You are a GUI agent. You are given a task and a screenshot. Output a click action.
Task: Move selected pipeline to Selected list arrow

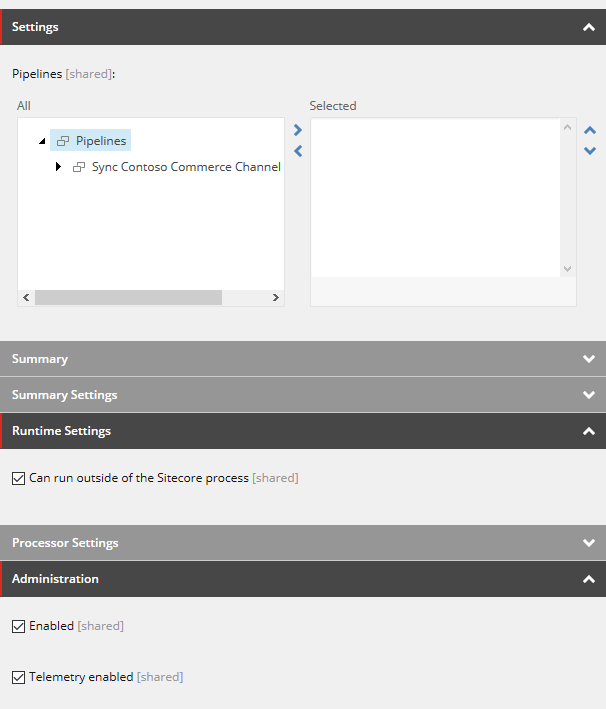298,130
